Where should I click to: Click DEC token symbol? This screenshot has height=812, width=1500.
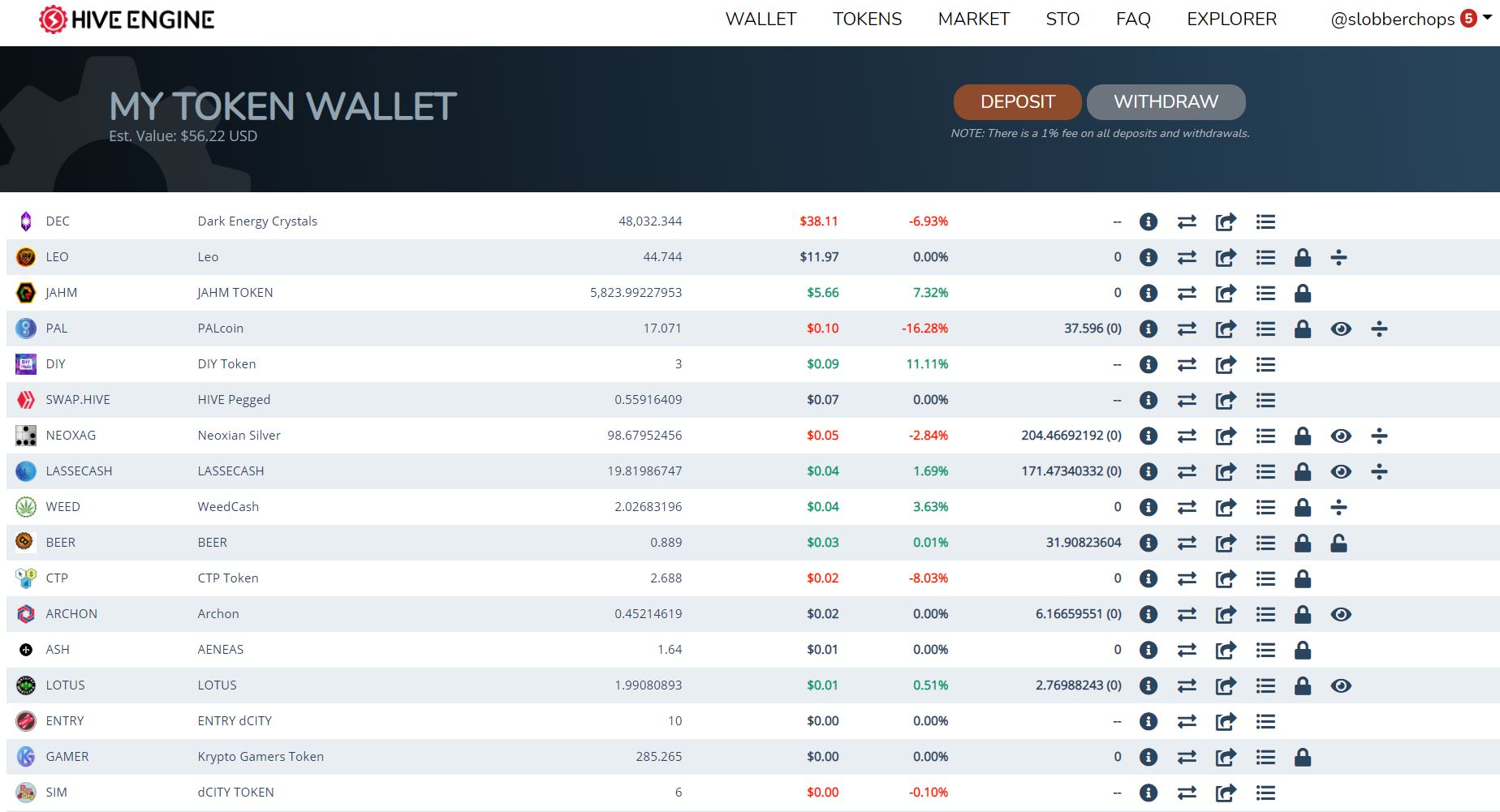click(58, 221)
